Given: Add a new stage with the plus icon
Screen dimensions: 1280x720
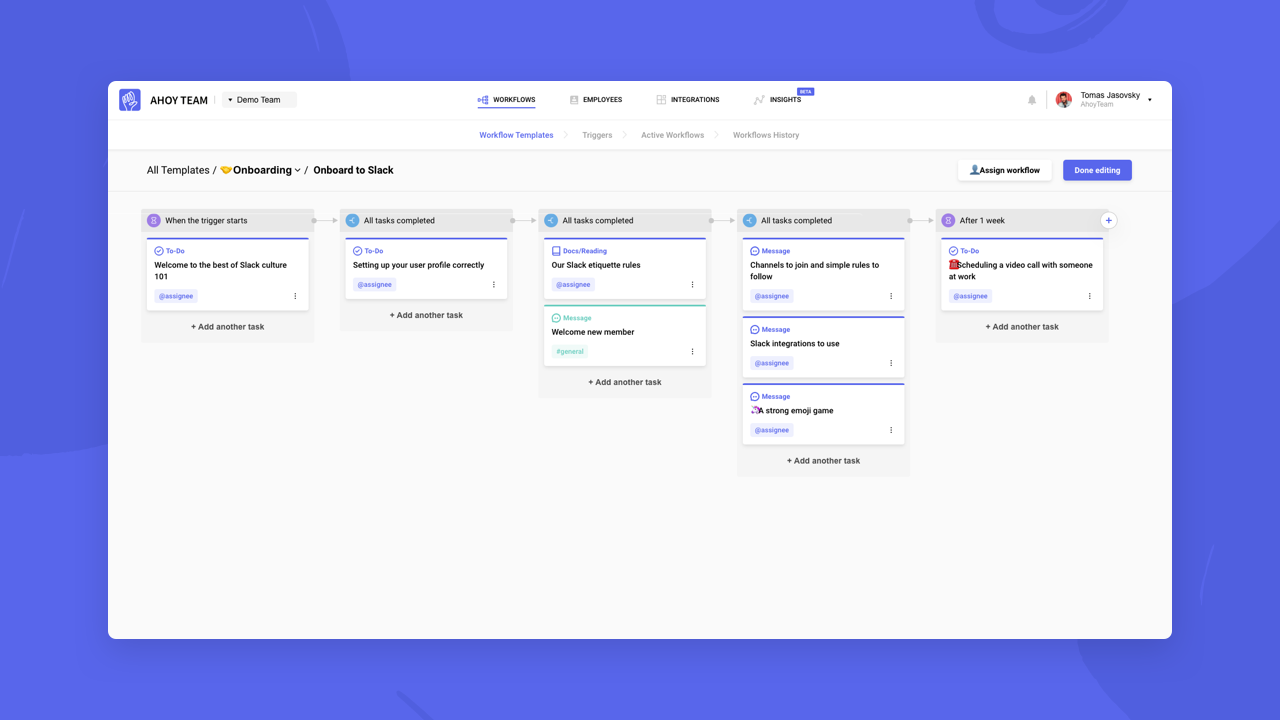Looking at the screenshot, I should [x=1108, y=220].
